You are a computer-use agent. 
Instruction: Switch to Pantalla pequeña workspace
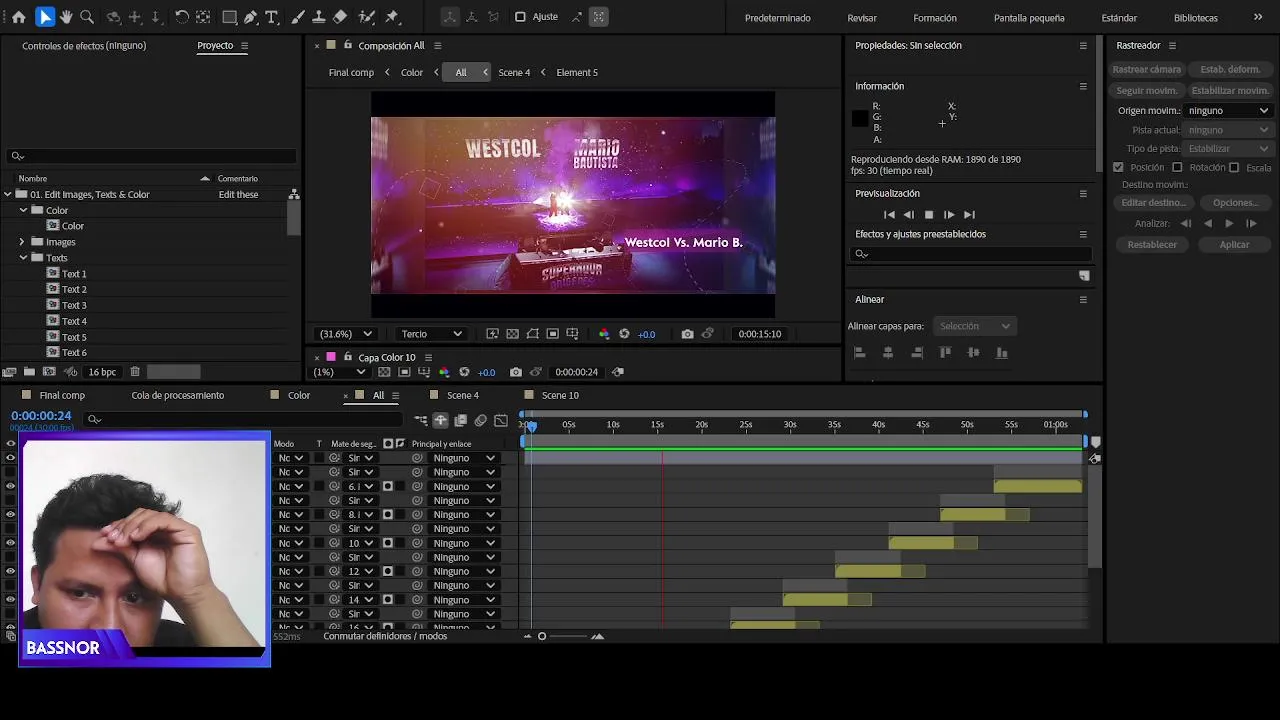1029,18
